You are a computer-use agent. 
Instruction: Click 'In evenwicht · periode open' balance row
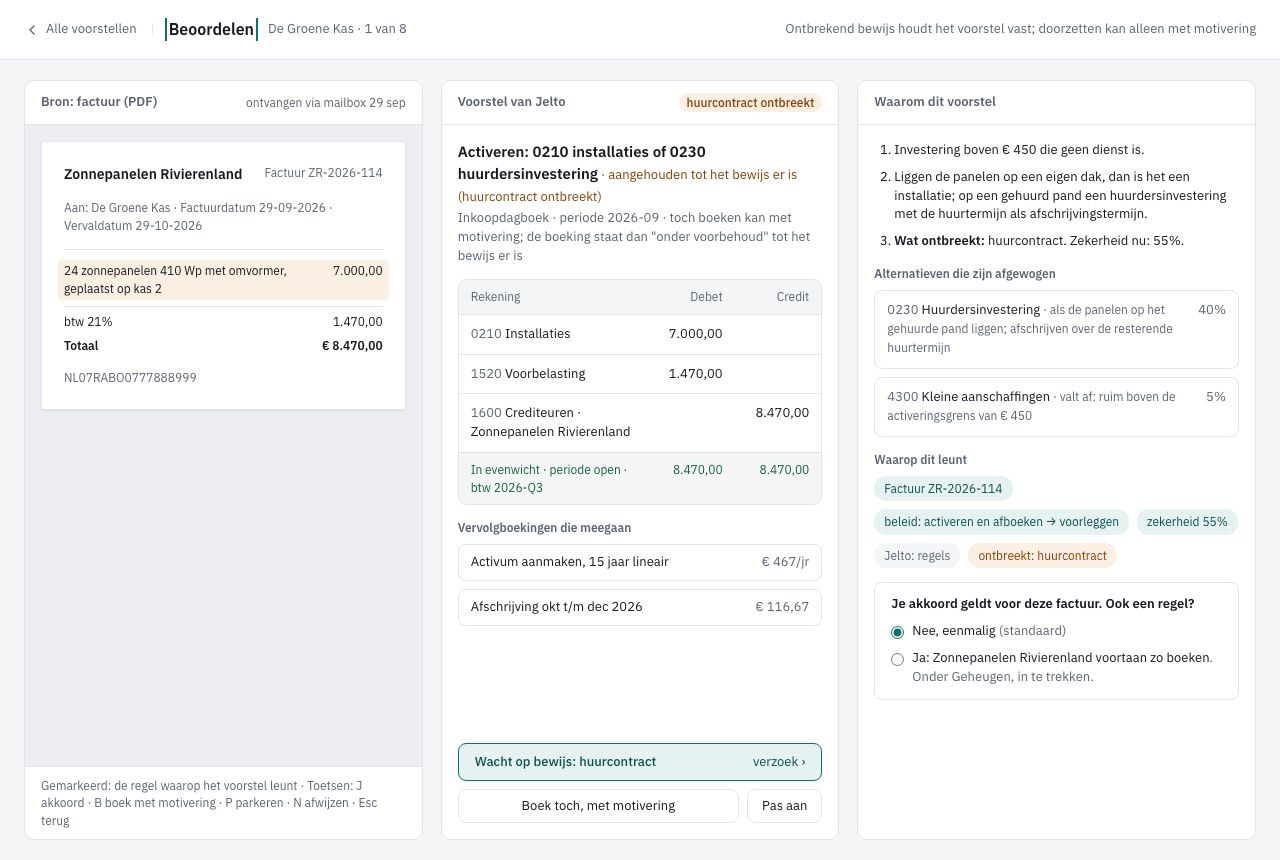640,479
